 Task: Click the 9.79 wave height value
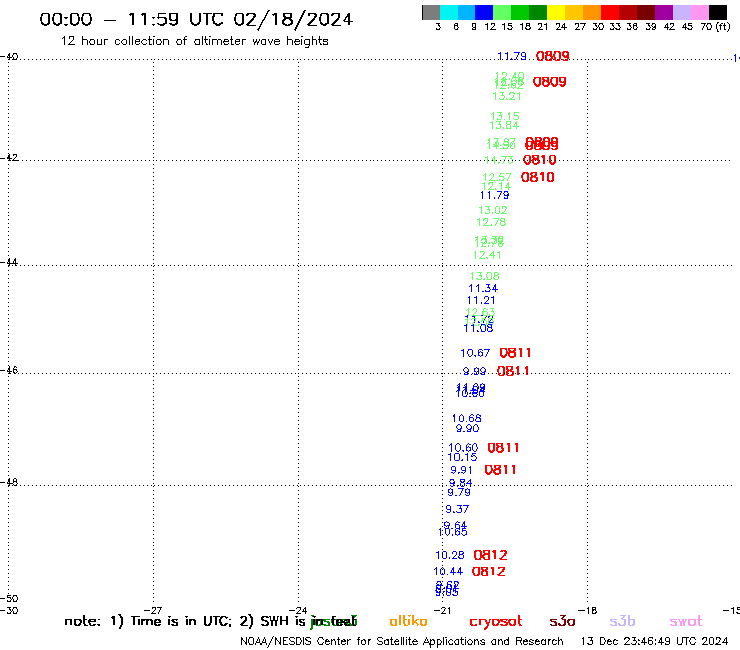pos(459,492)
